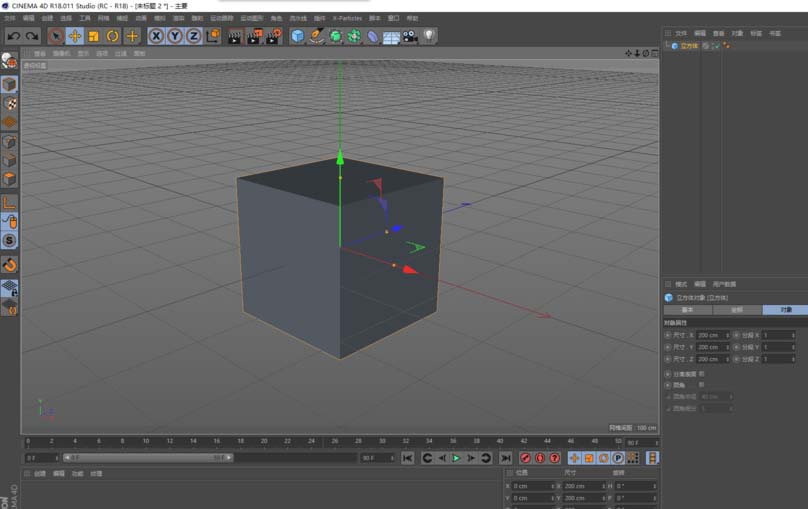Screen dimensions: 808x509
Task: Click the camera object icon in toolbar
Action: (x=410, y=36)
